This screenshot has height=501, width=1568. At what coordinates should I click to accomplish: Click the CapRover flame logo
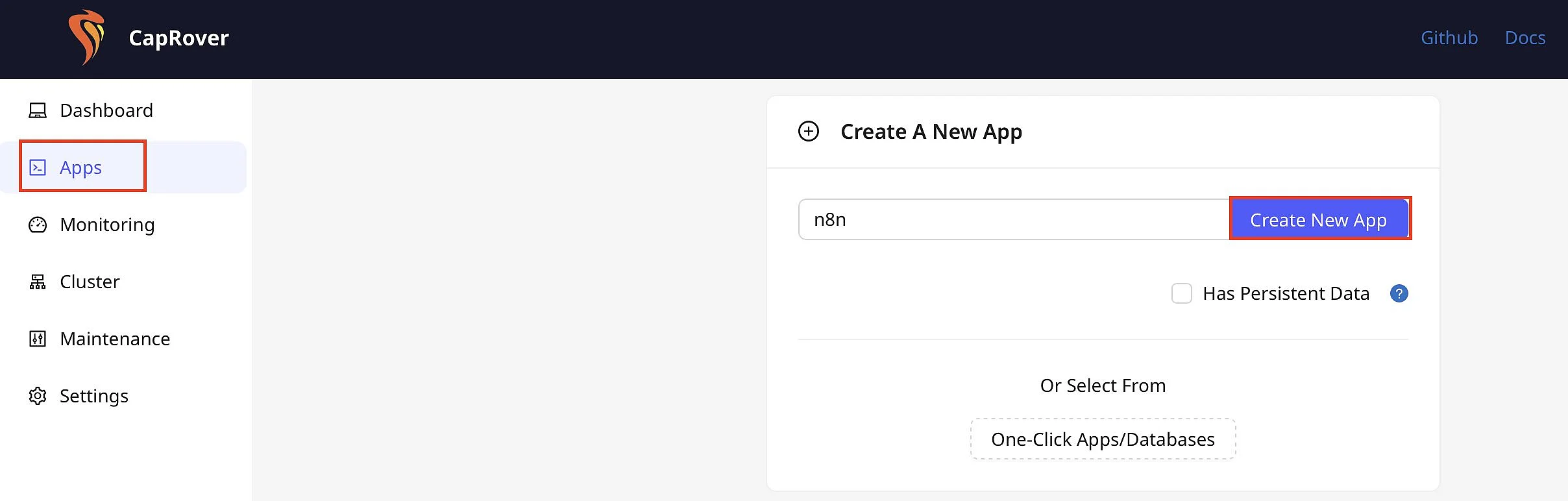[x=86, y=38]
